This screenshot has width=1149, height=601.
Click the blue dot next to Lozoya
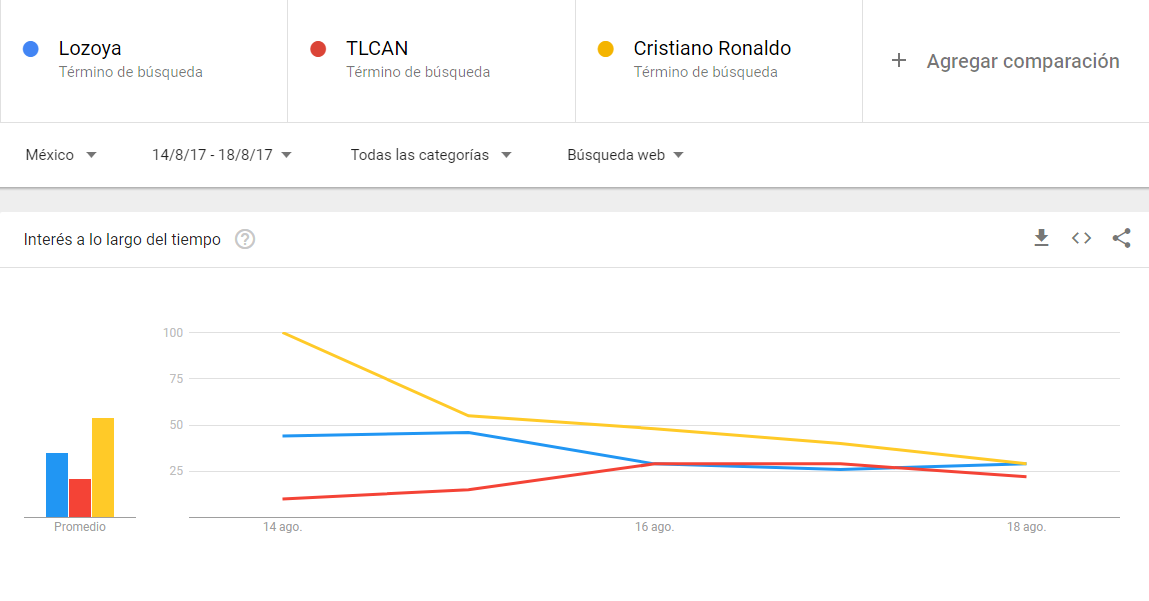coord(31,49)
